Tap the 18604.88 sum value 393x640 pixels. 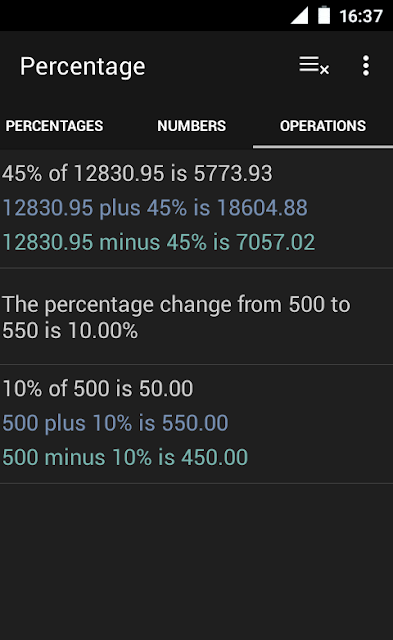tap(262, 207)
